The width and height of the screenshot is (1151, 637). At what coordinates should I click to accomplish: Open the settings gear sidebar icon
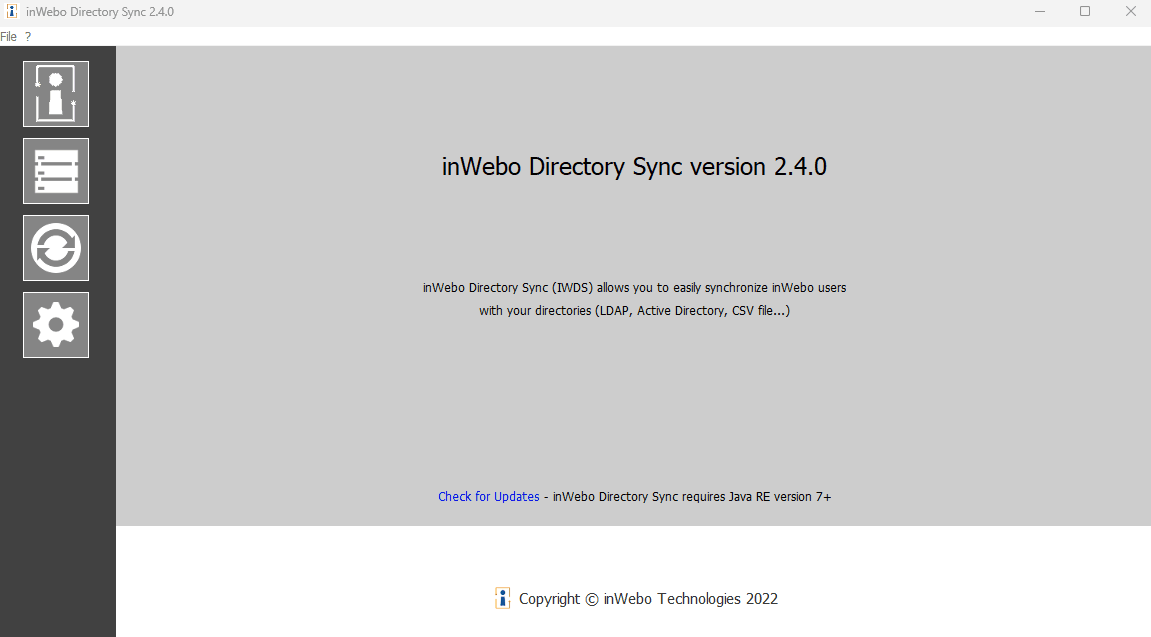56,325
